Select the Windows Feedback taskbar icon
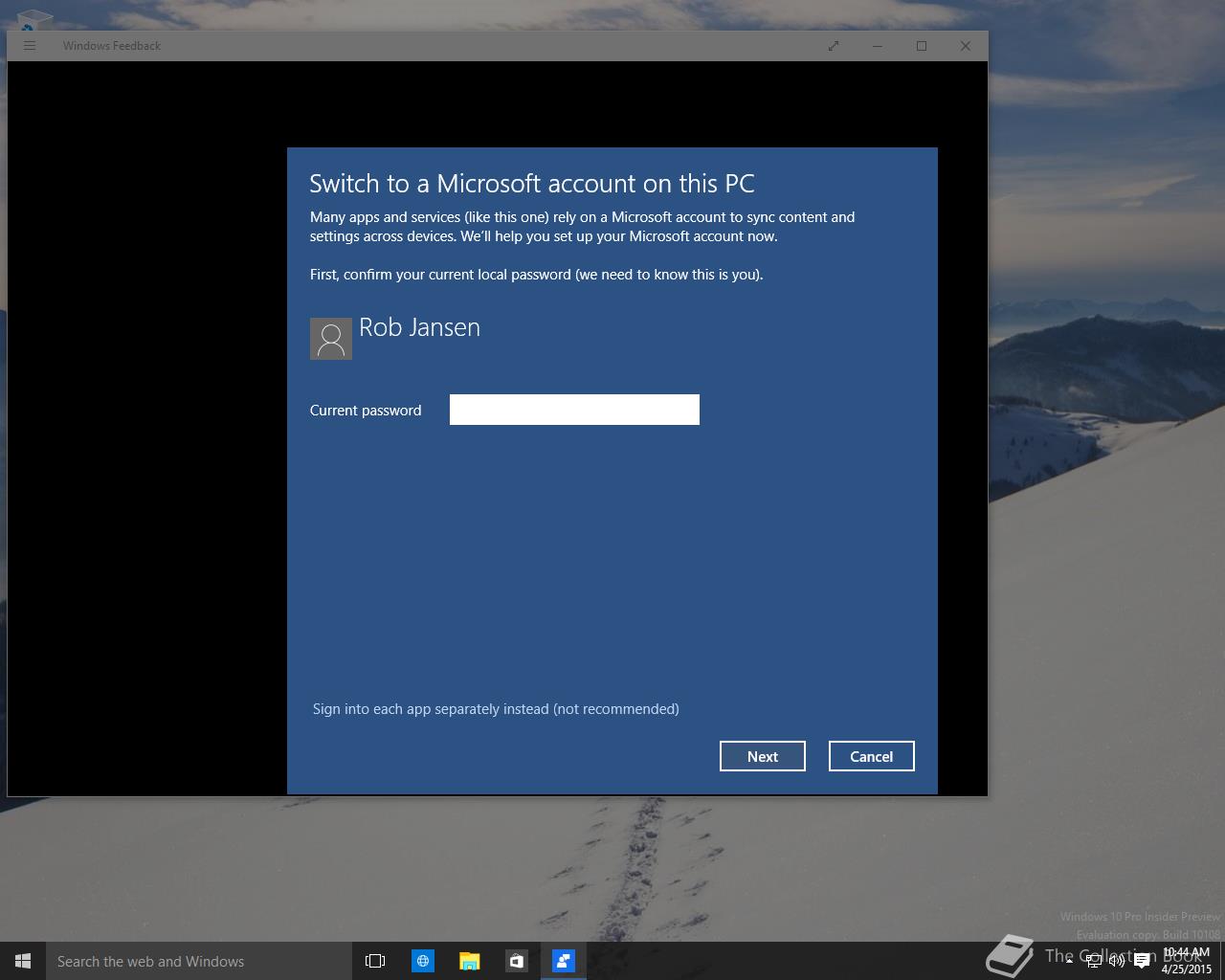1225x980 pixels. pos(563,961)
